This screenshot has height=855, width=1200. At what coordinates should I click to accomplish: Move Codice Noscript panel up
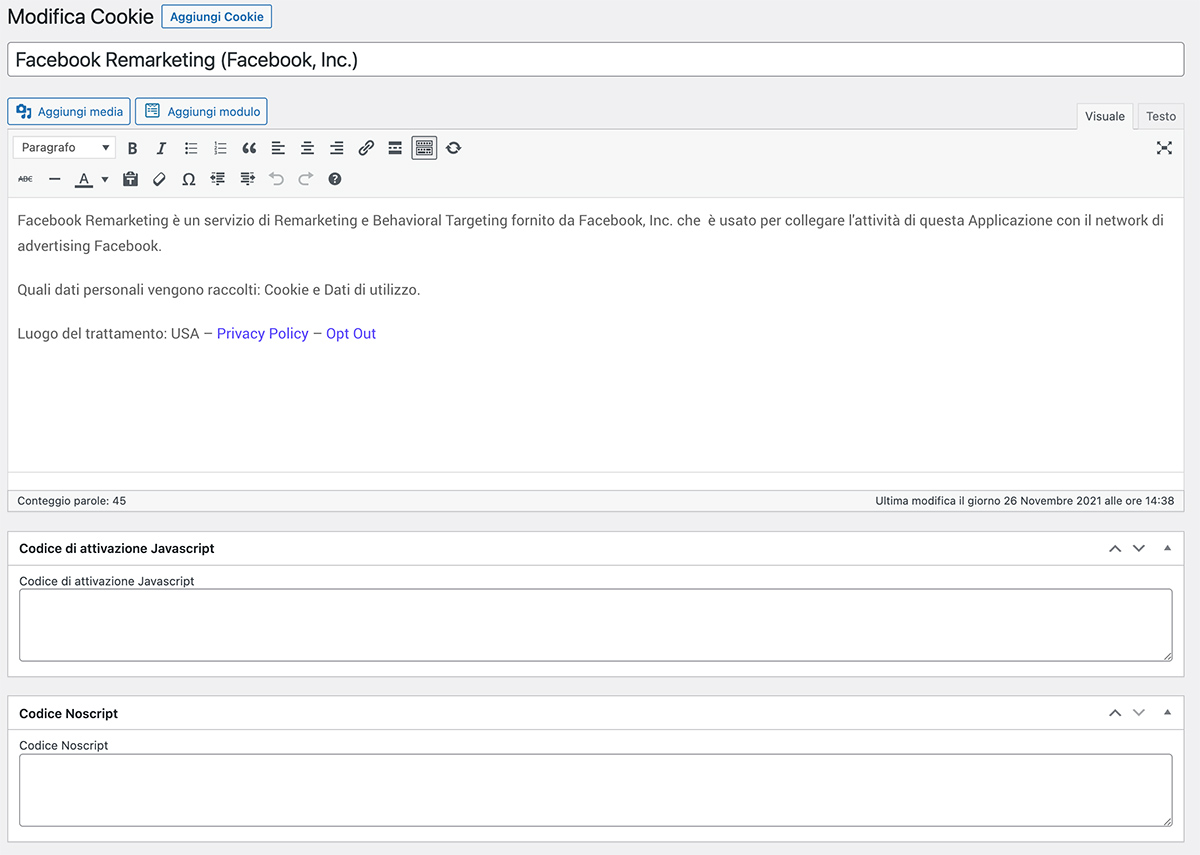pos(1115,713)
